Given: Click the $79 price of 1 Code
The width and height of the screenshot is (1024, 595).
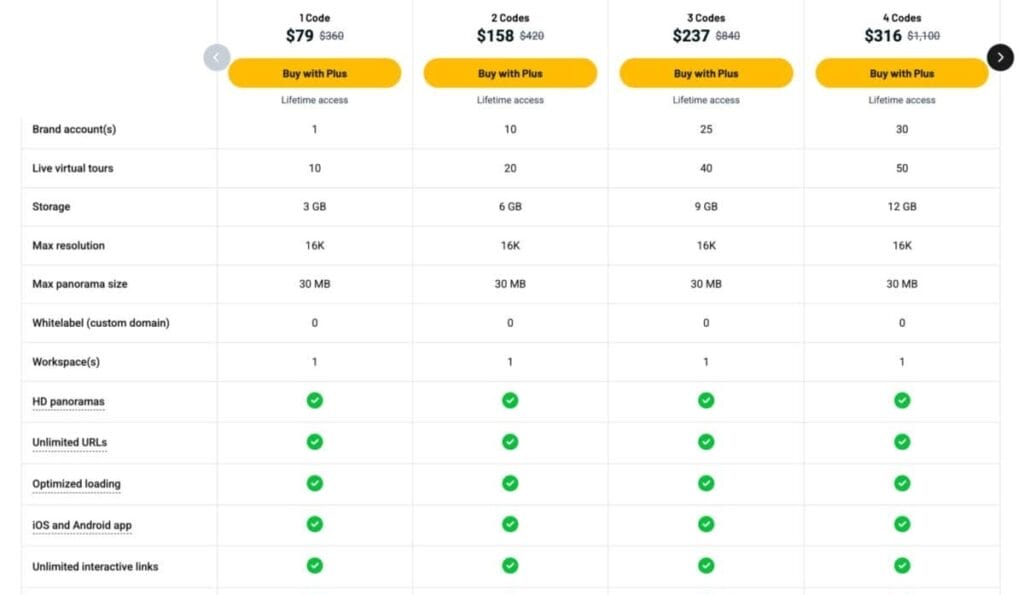Looking at the screenshot, I should pyautogui.click(x=300, y=36).
